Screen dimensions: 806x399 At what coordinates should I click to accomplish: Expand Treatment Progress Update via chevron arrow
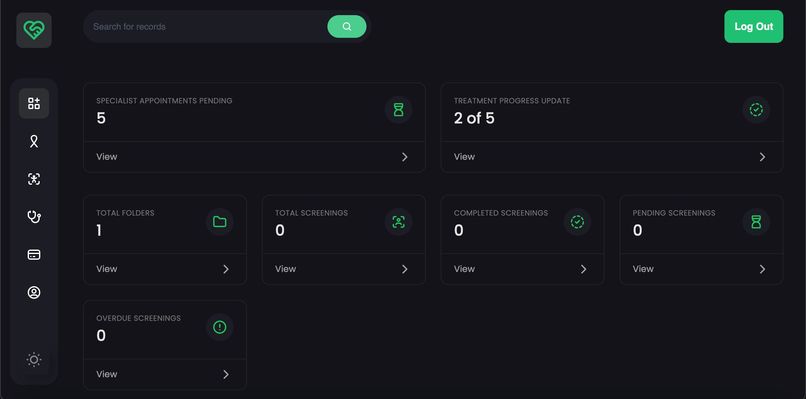tap(762, 157)
